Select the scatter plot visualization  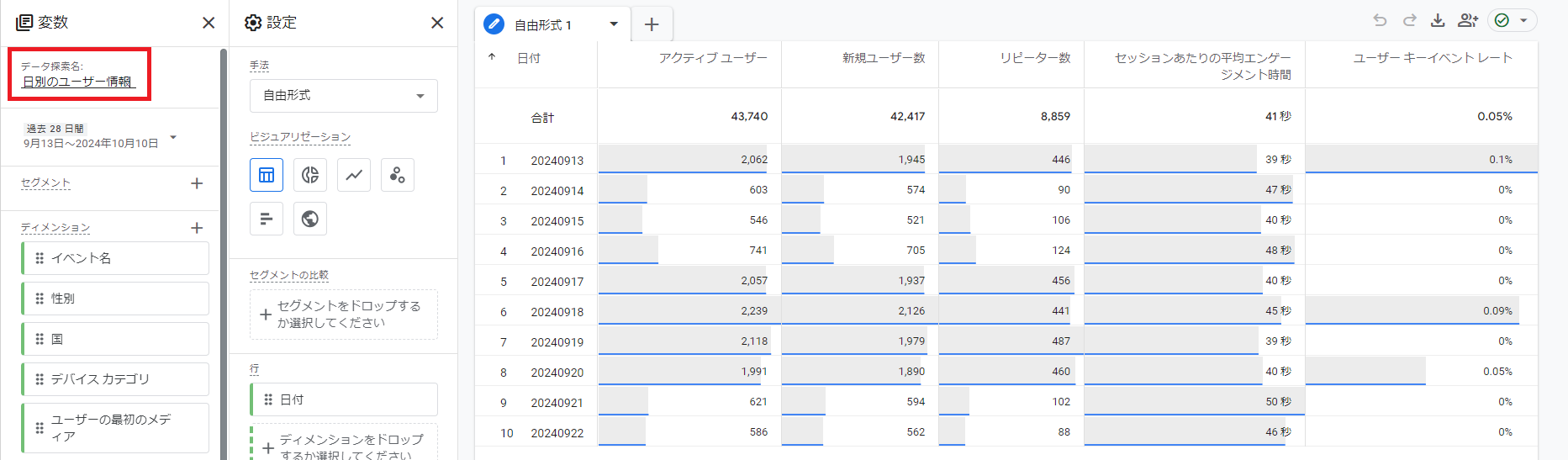[398, 175]
